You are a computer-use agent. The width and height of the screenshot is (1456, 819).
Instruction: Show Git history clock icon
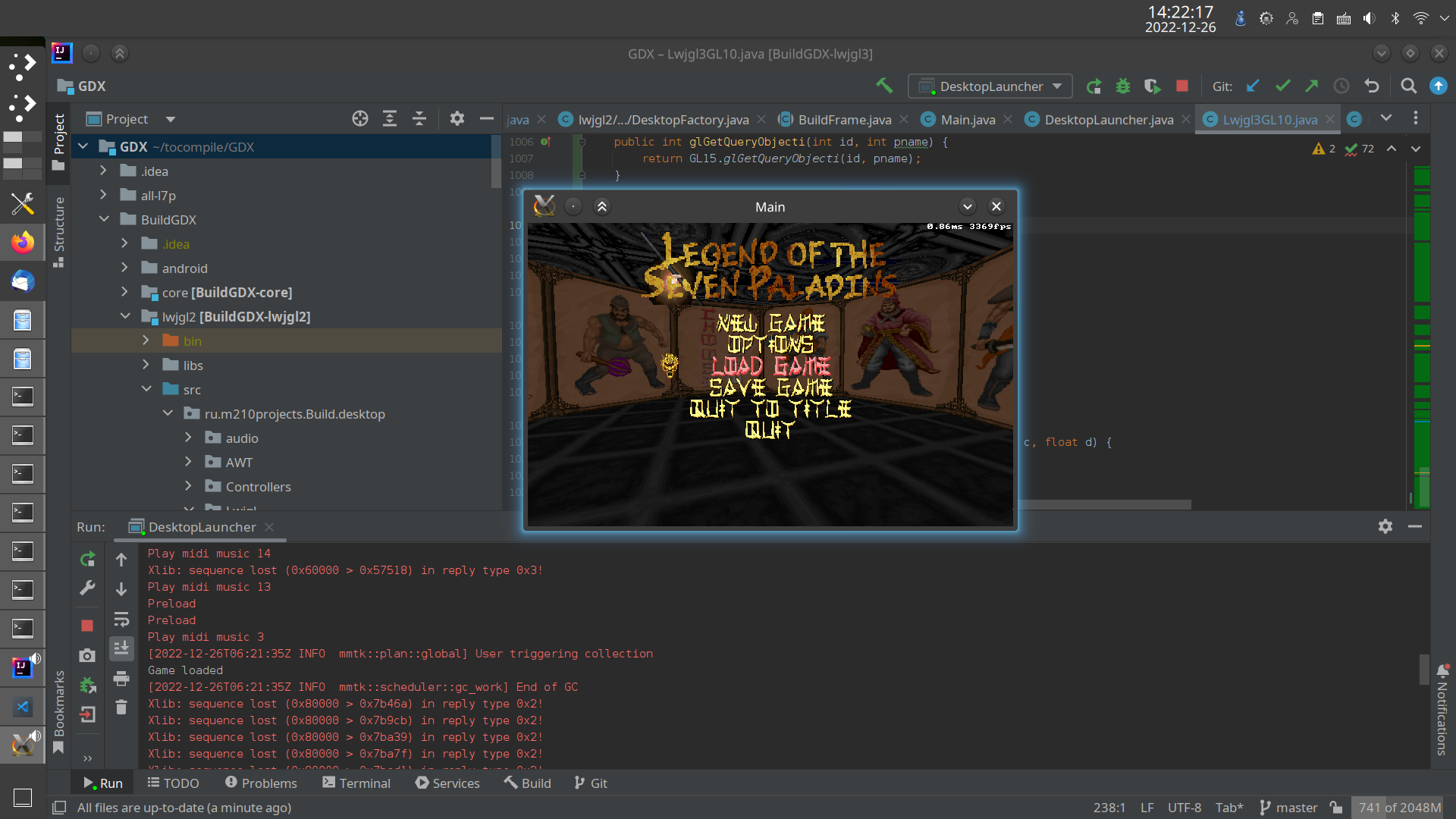pos(1341,86)
